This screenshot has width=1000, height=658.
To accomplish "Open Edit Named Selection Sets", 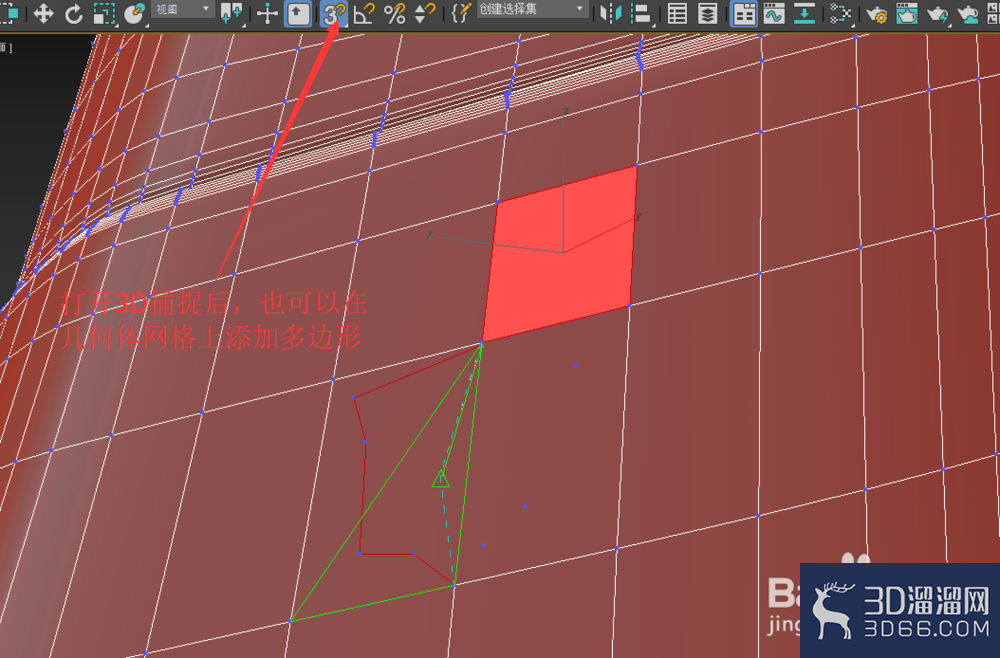I will (461, 13).
